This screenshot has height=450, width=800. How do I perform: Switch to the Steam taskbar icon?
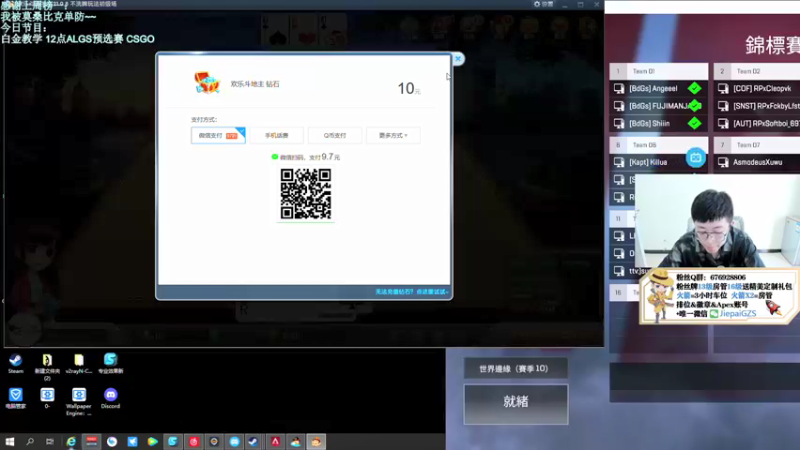point(254,441)
